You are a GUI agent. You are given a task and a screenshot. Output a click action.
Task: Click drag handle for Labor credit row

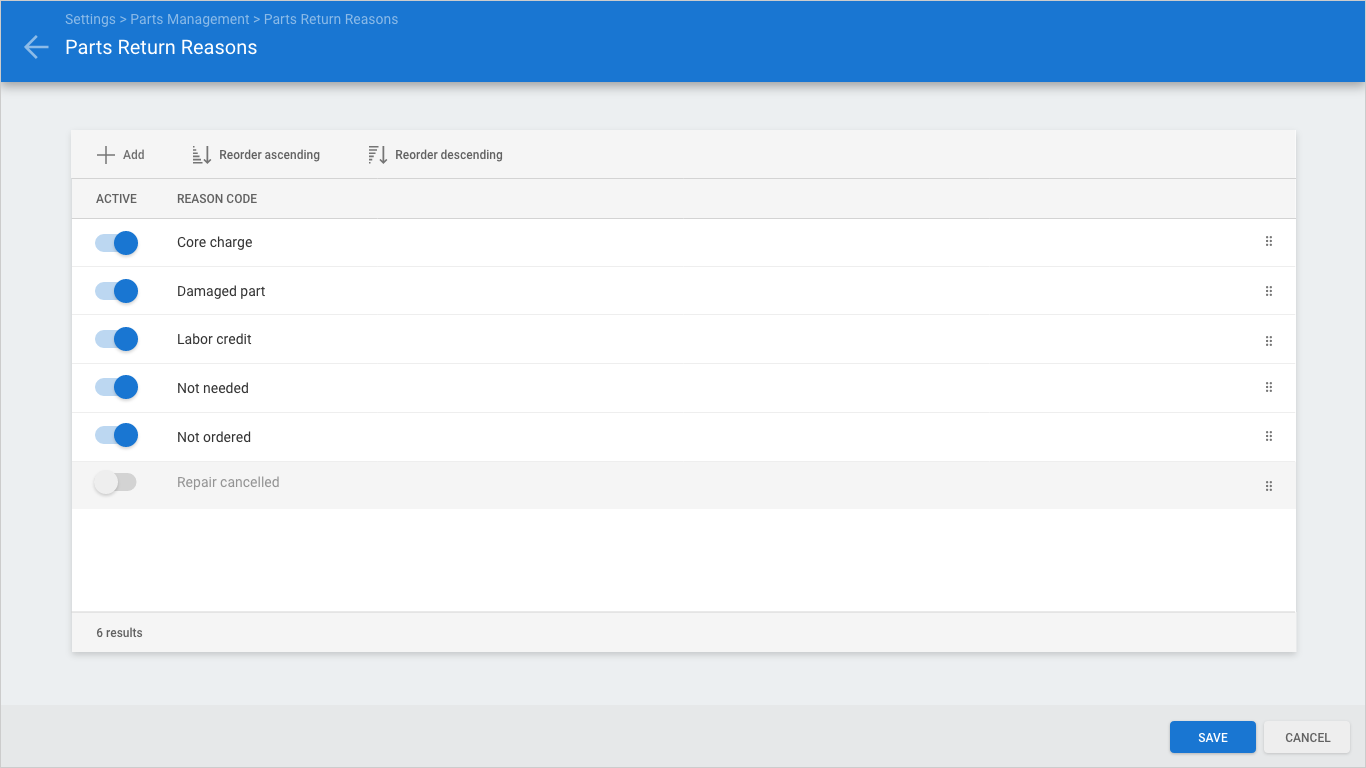coord(1268,340)
